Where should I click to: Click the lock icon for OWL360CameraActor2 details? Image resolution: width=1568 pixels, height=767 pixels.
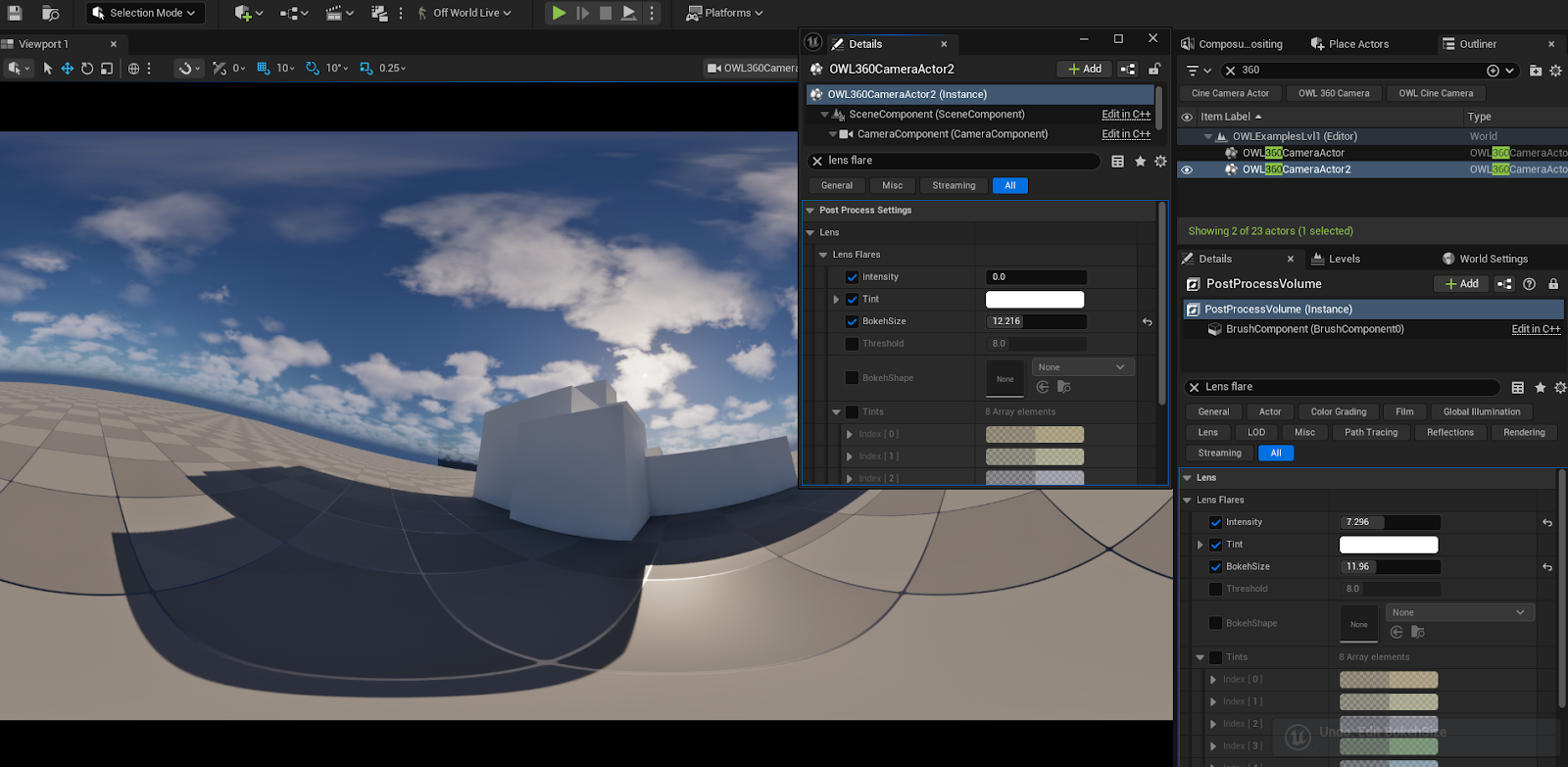1154,69
